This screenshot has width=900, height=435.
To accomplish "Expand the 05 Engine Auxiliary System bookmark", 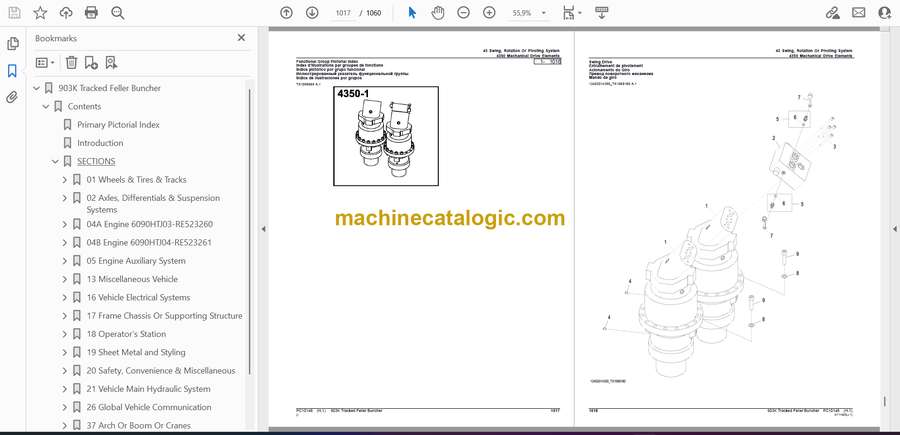I will [x=65, y=261].
